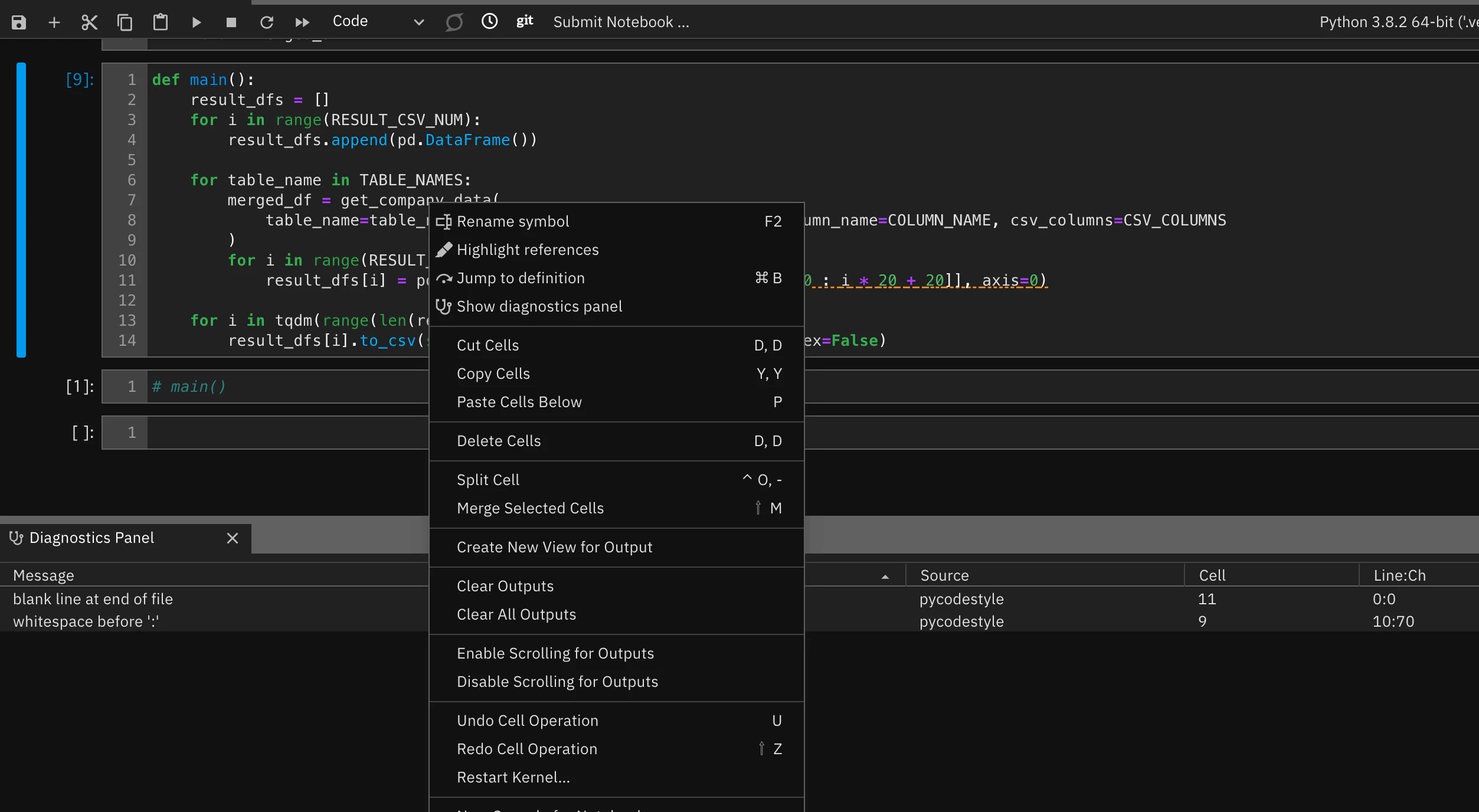Click the 'blank line at end of file' message
The height and width of the screenshot is (812, 1479).
[x=93, y=599]
